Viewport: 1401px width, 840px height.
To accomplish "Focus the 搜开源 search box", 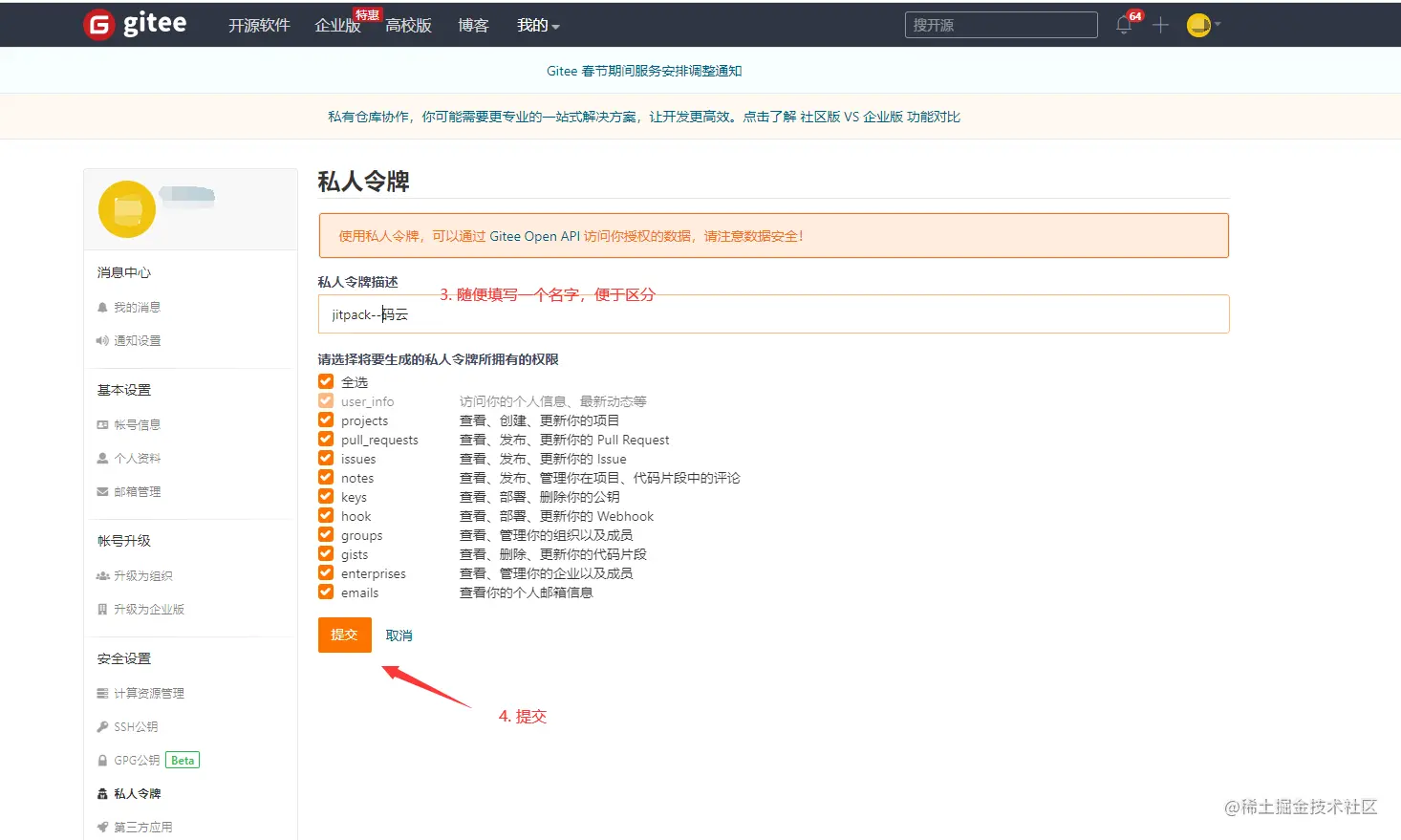I will [1001, 25].
